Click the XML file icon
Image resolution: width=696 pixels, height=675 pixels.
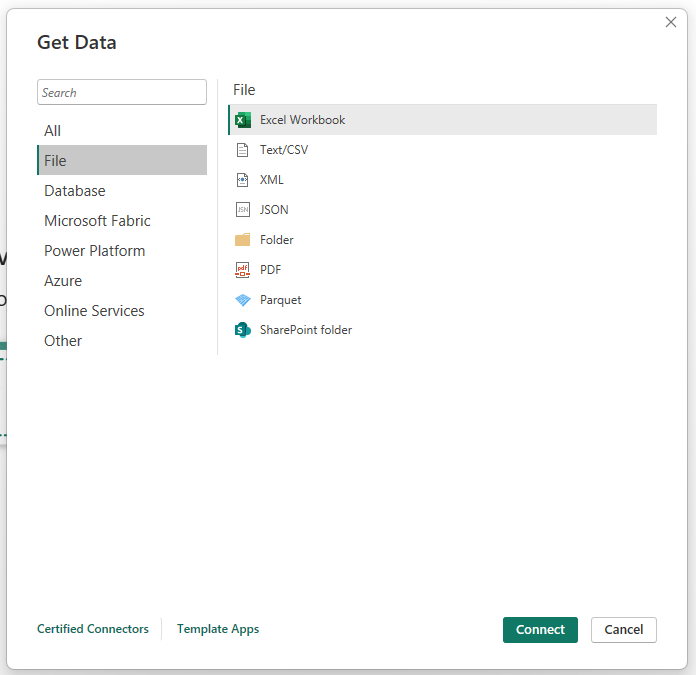[242, 180]
